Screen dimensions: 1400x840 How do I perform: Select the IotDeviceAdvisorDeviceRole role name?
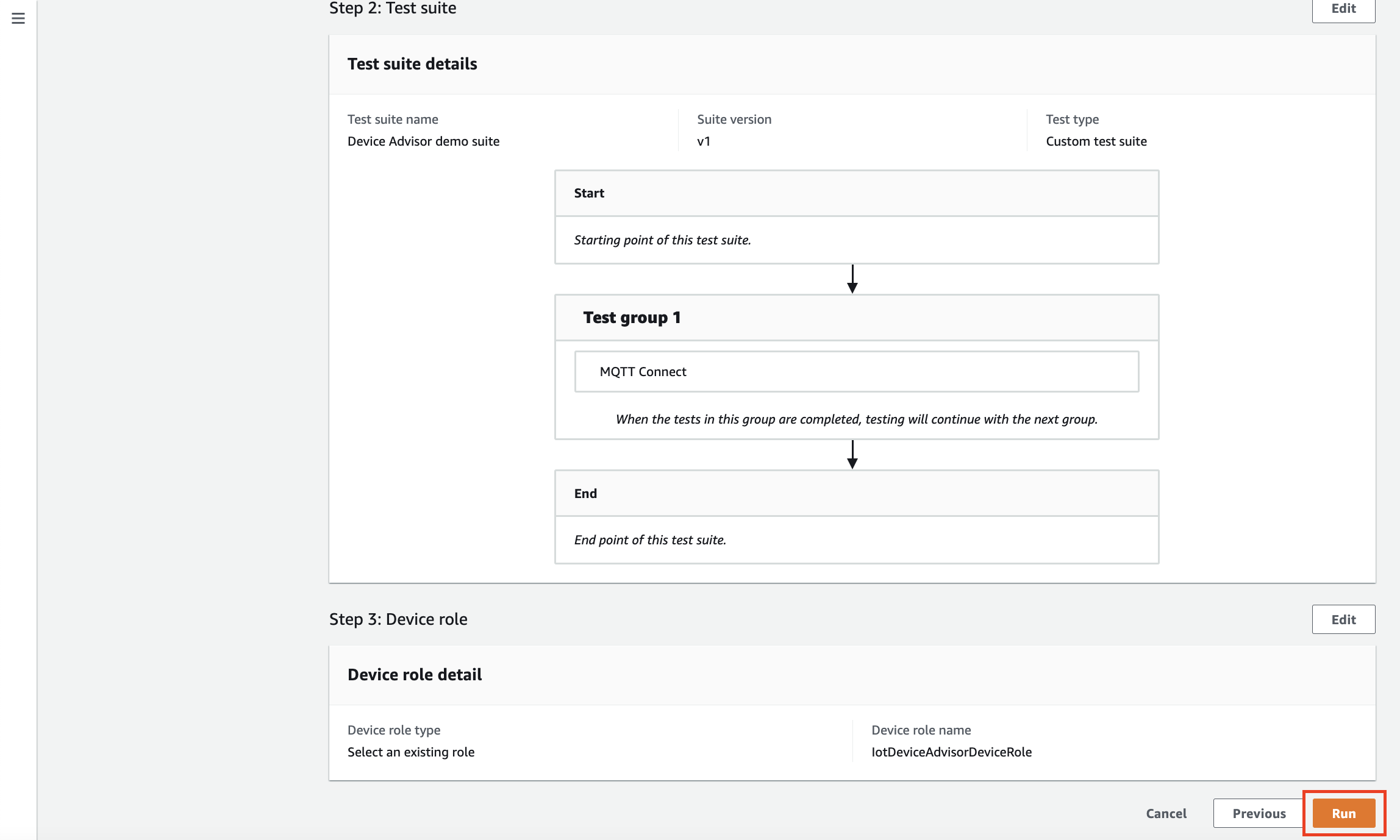[951, 752]
